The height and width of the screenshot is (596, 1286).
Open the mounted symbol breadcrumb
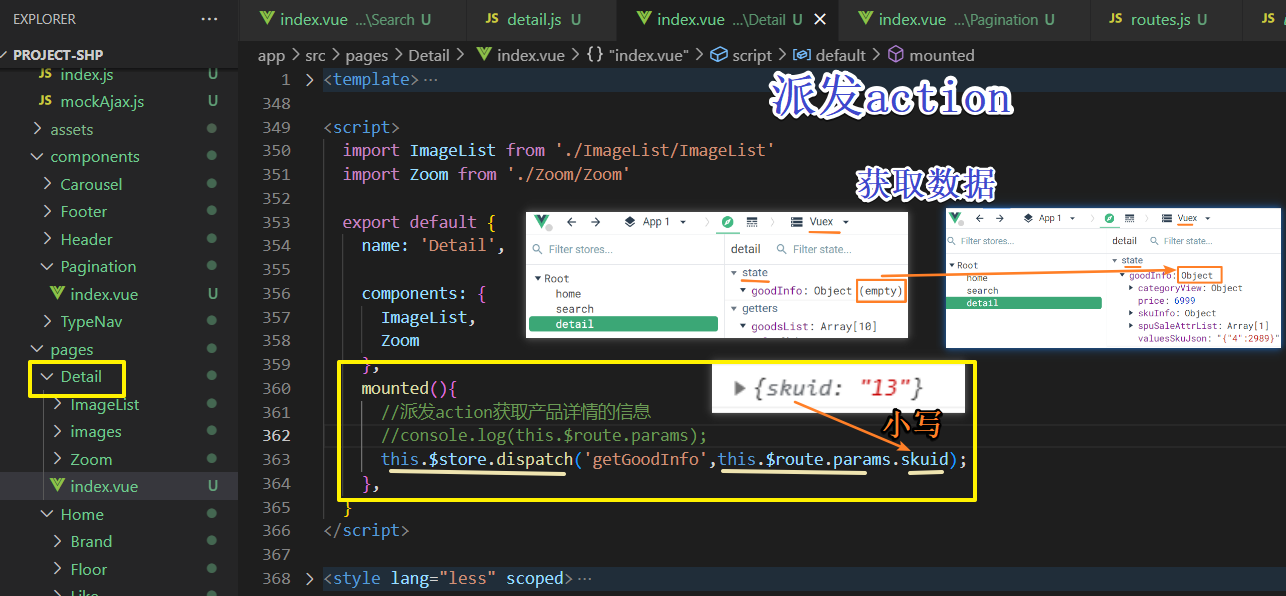click(x=942, y=56)
